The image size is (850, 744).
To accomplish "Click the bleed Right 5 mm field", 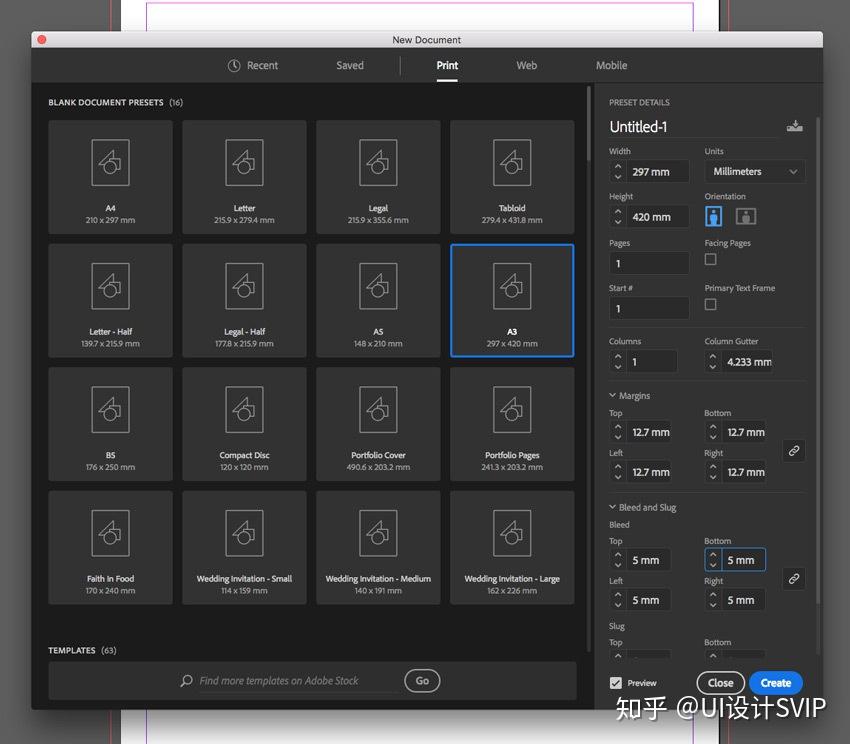I will point(743,600).
